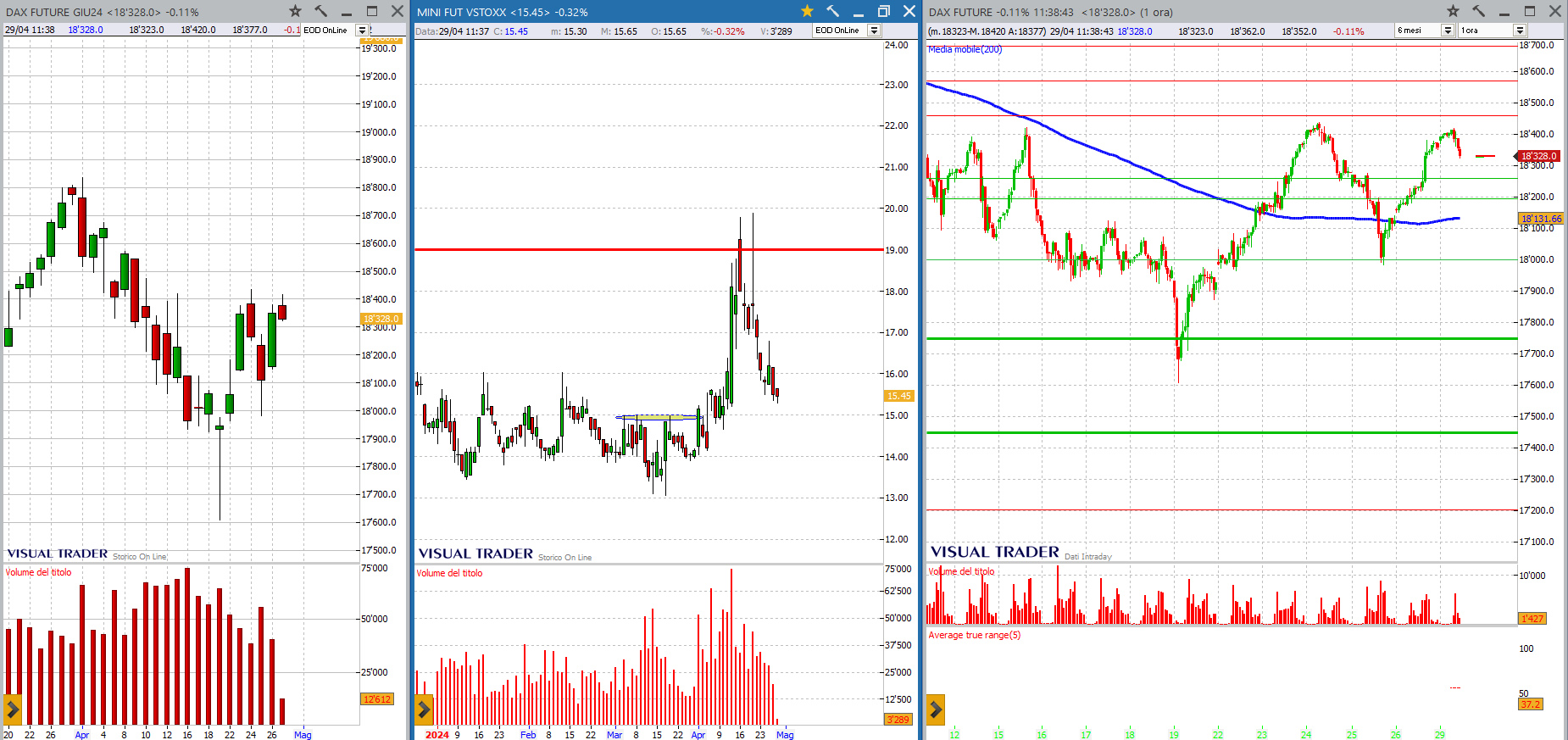The height and width of the screenshot is (740, 1568).
Task: Click the thick green support line near 17'450
Action: click(x=1220, y=432)
